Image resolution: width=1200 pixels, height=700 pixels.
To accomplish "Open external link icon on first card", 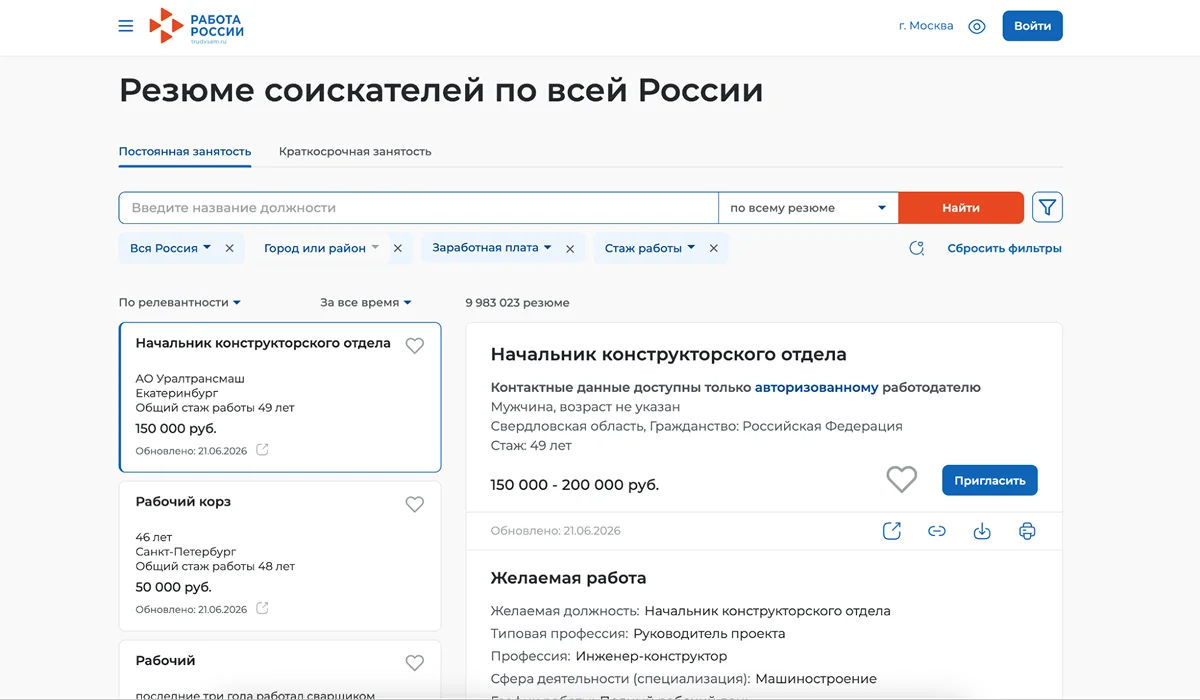I will click(262, 450).
